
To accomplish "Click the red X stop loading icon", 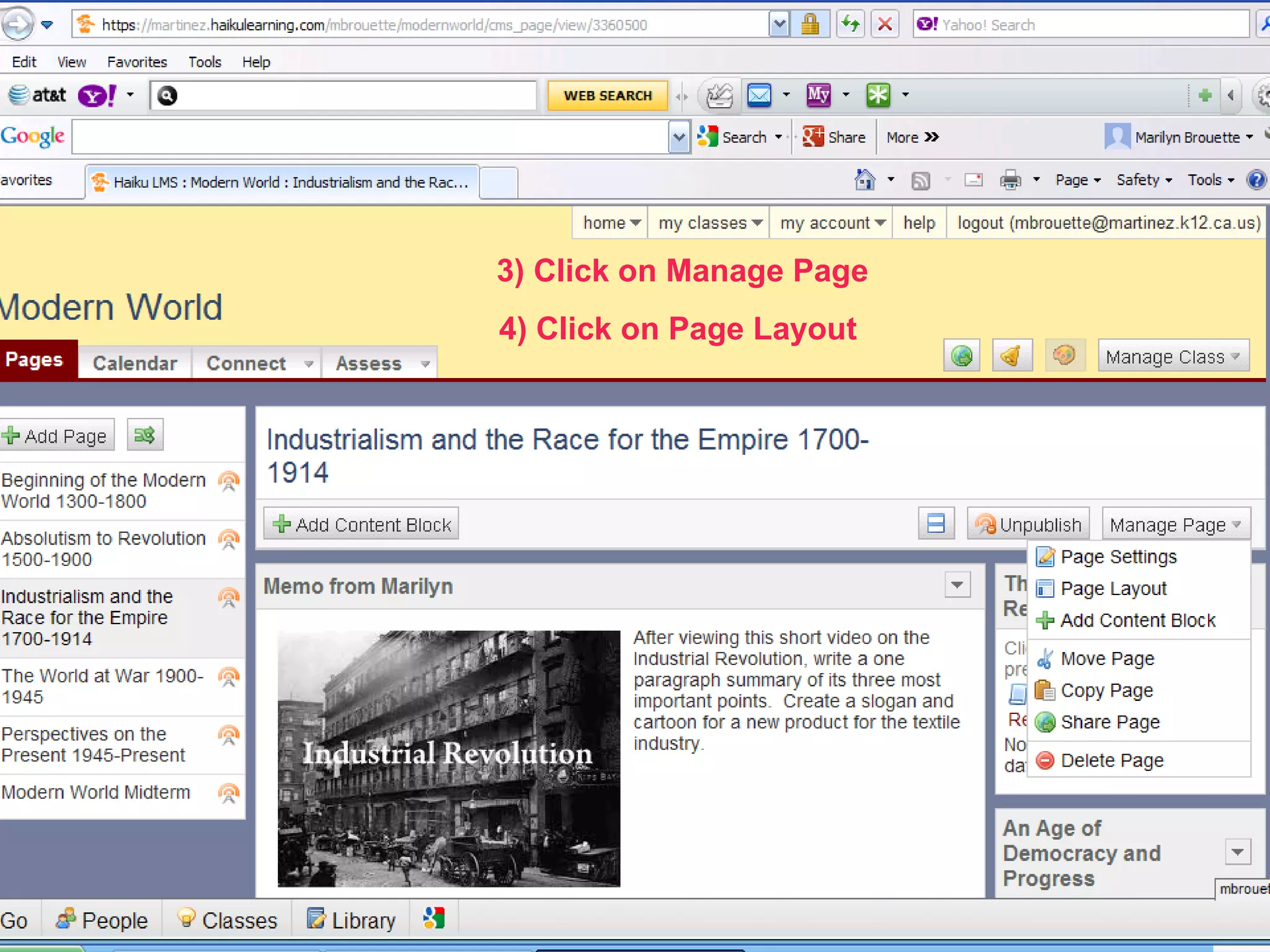I will point(885,25).
